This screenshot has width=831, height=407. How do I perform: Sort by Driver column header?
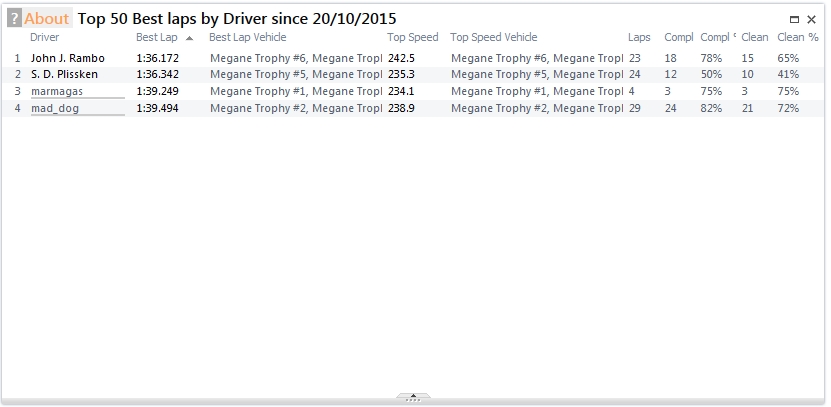(45, 37)
